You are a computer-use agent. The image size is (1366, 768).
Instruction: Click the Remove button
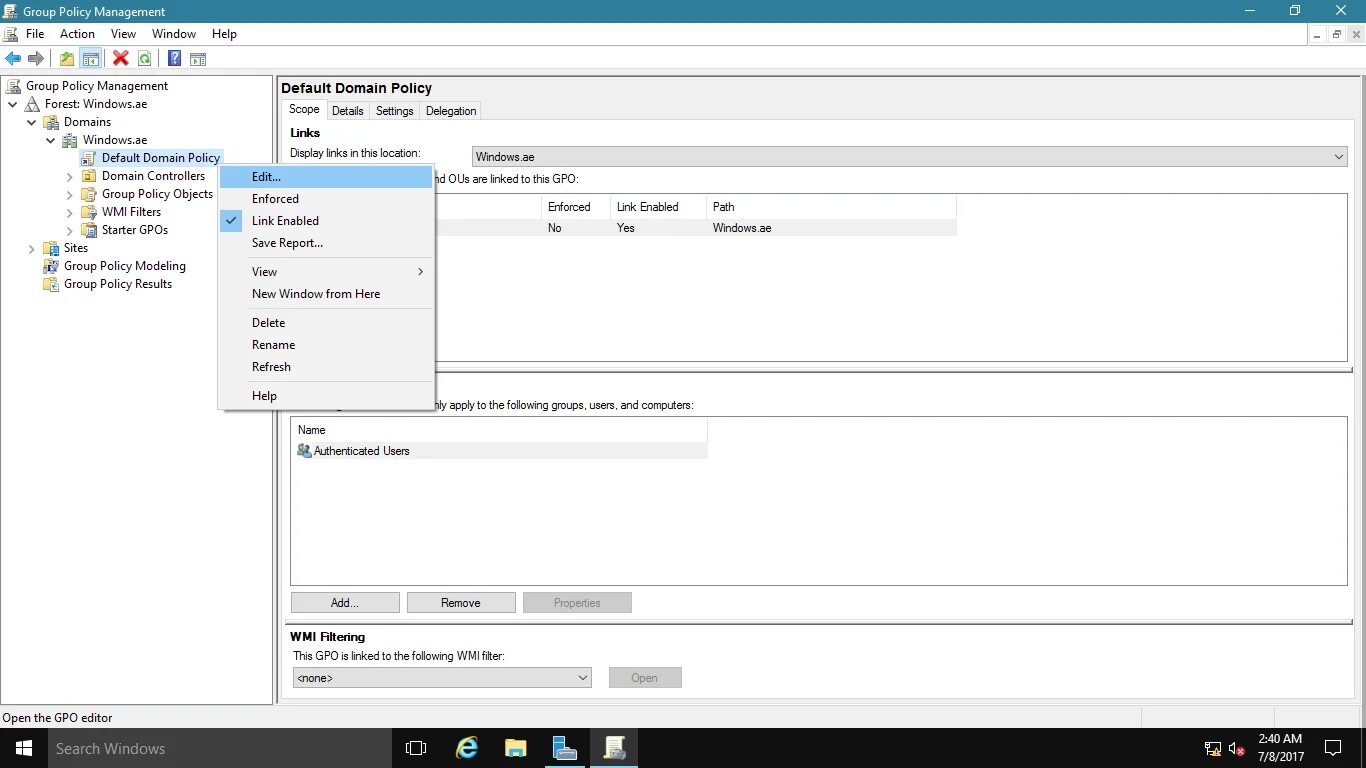(461, 603)
